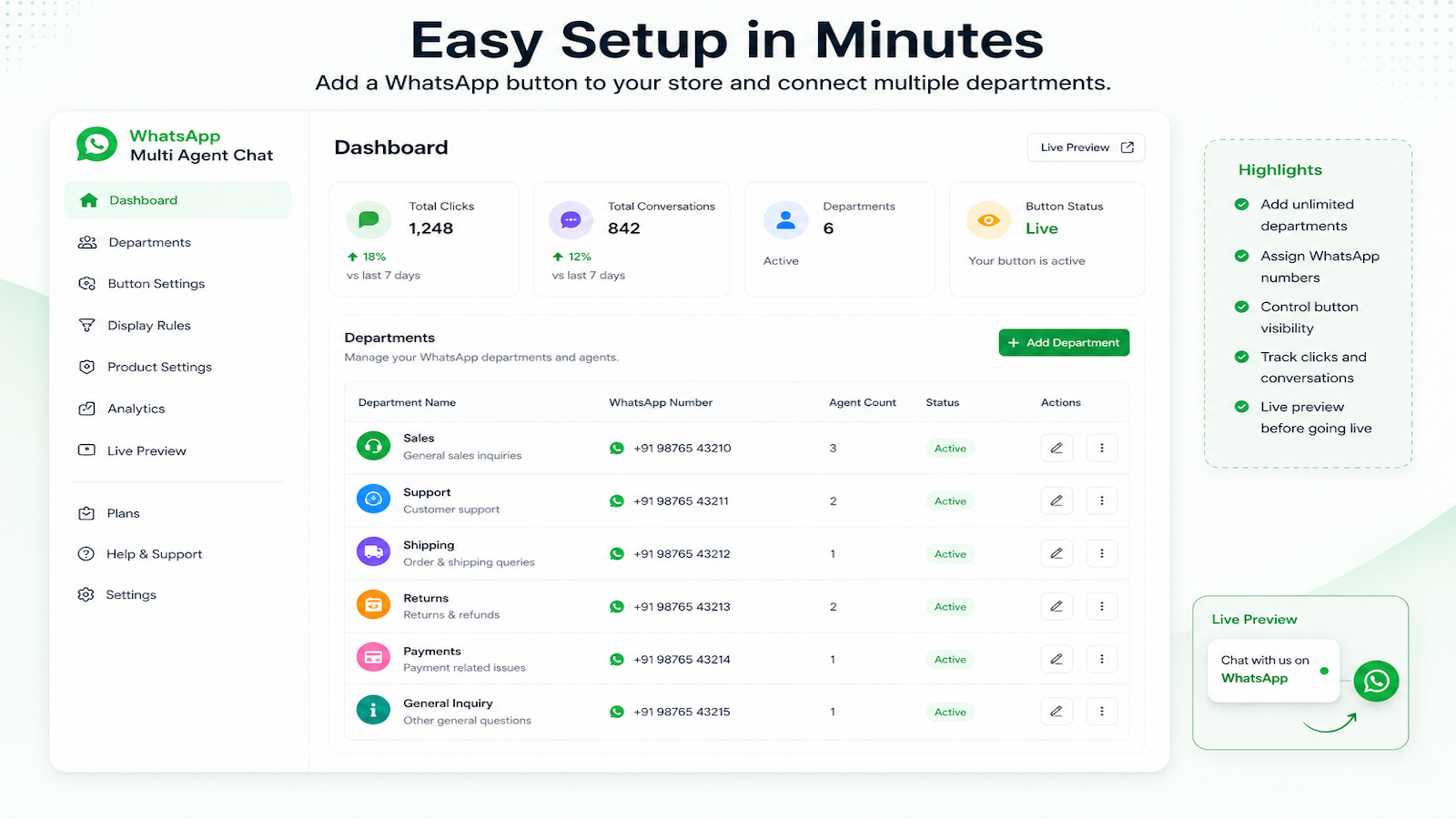Click the WhatsApp icon beside +91 98765 43211
This screenshot has width=1456, height=819.
617,500
